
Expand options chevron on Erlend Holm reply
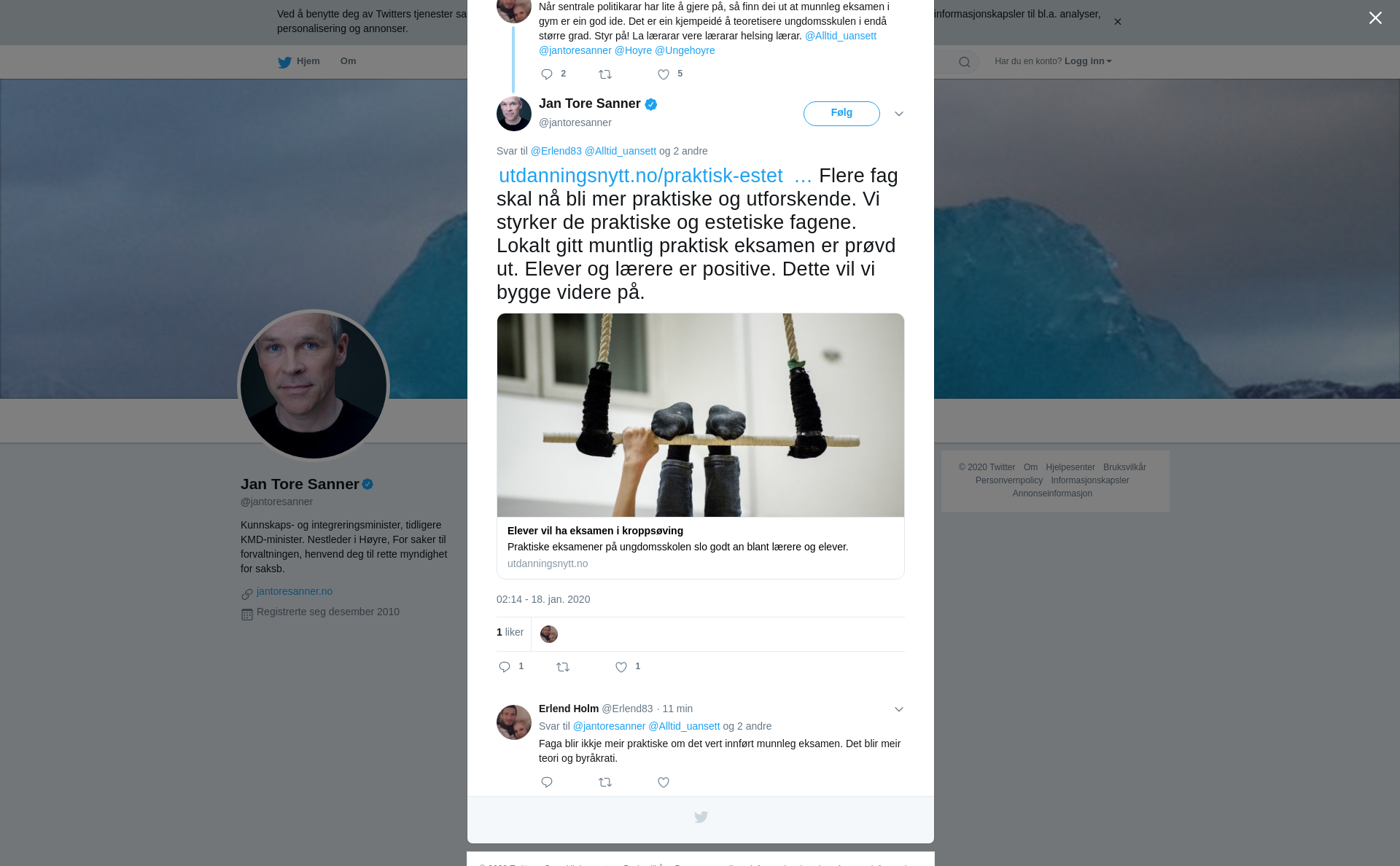[899, 709]
